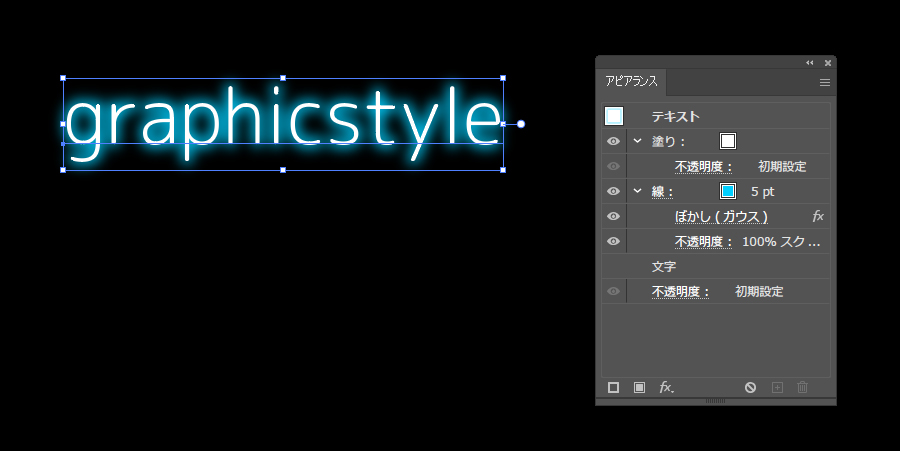900x451 pixels.
Task: Open the stroke 不透明度 100% link
Action: click(x=703, y=242)
